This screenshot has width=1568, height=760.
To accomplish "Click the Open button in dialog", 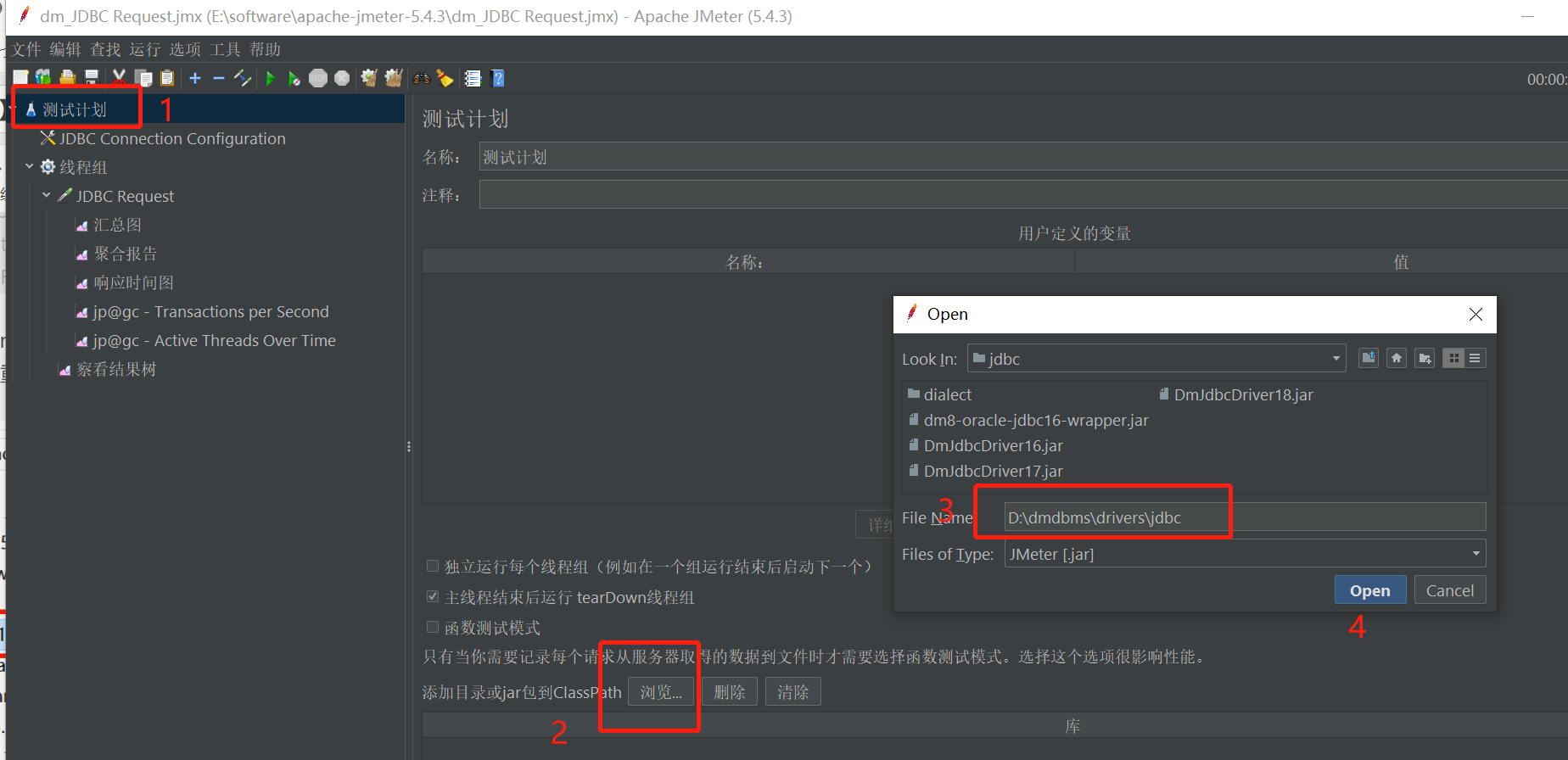I will point(1370,590).
